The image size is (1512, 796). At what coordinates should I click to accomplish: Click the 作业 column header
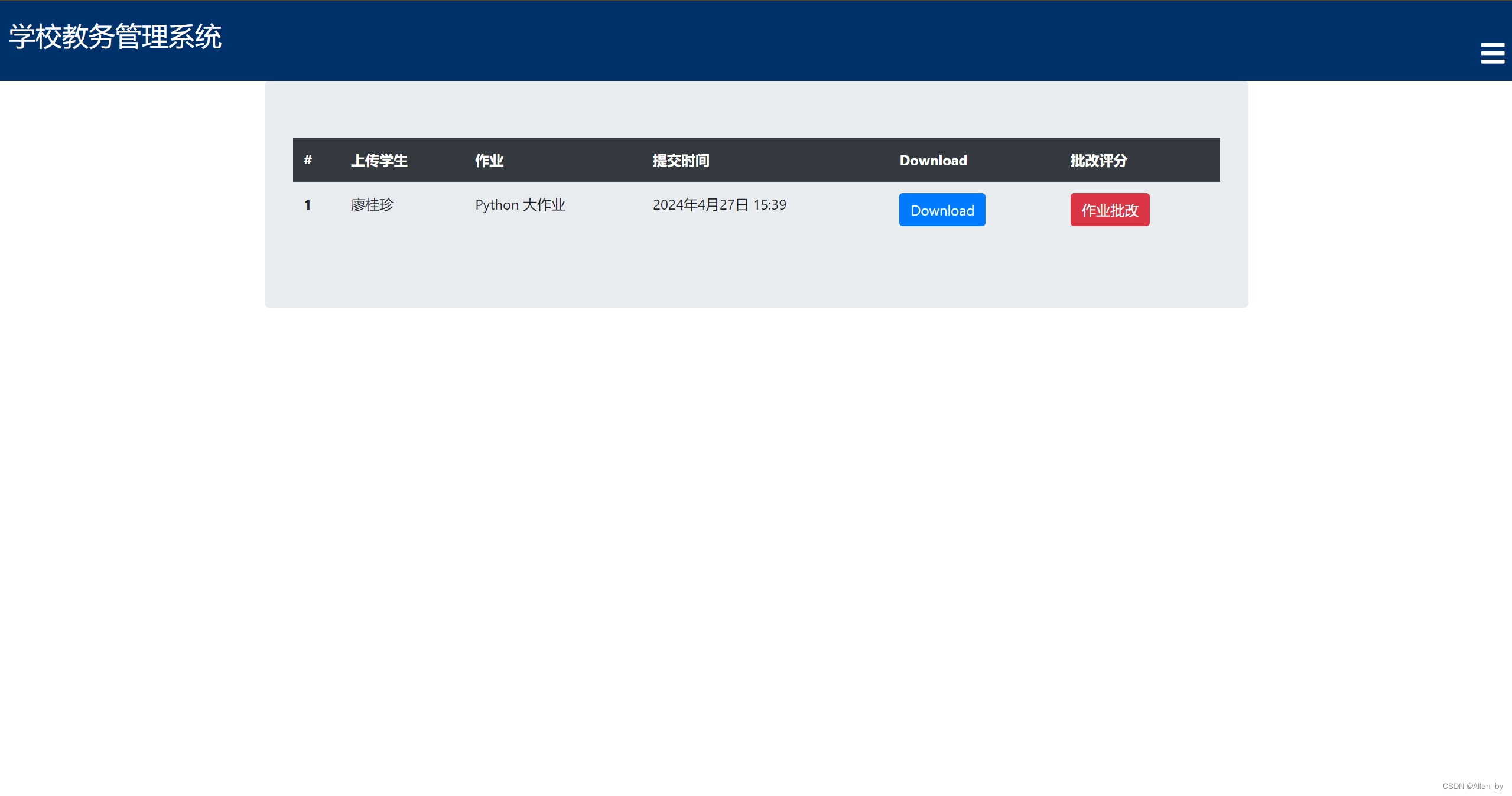(x=489, y=160)
